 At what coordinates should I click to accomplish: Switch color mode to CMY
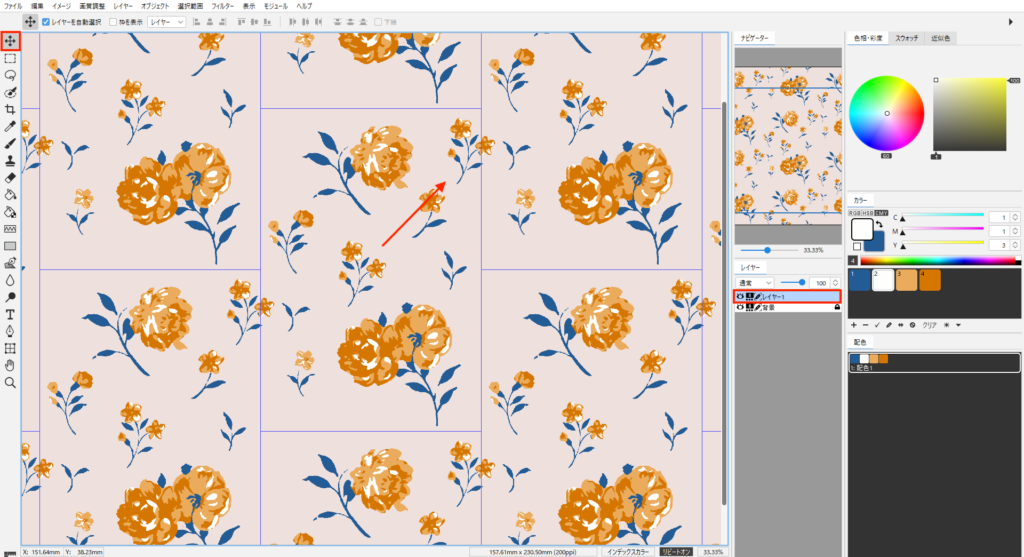[881, 213]
